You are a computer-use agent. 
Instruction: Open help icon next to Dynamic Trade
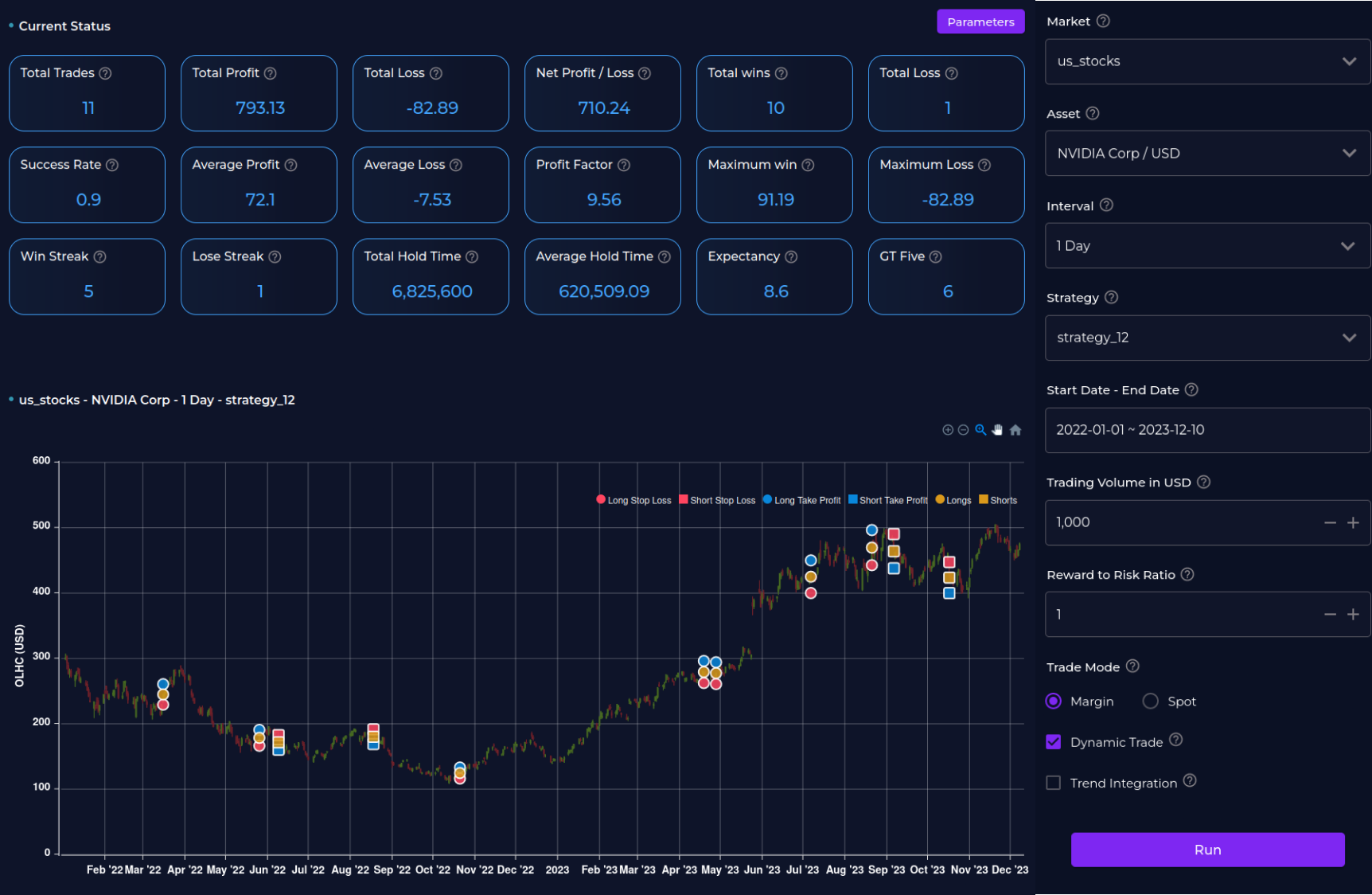click(1175, 740)
